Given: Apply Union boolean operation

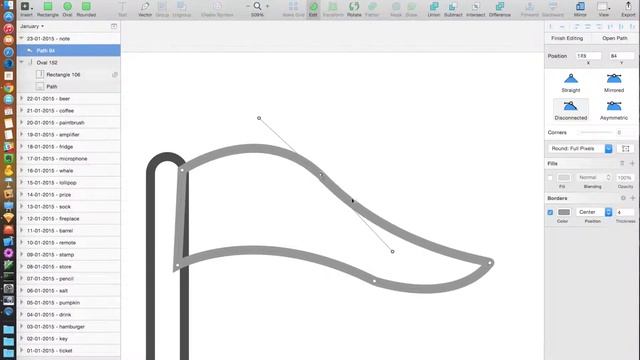Looking at the screenshot, I should pos(434,9).
